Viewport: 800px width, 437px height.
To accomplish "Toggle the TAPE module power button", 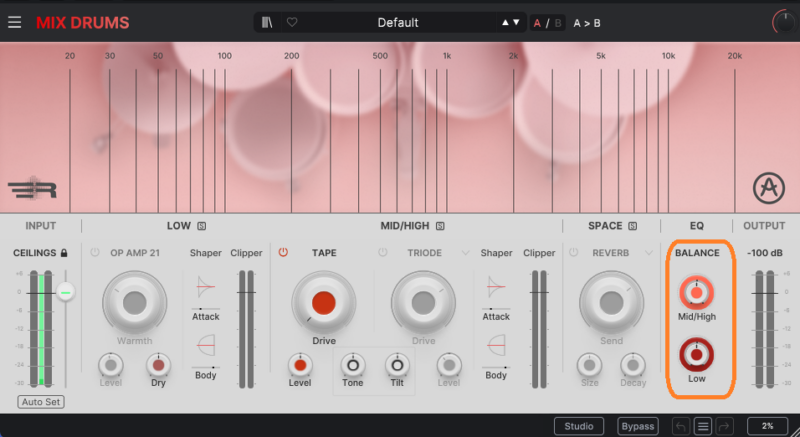I will click(283, 253).
